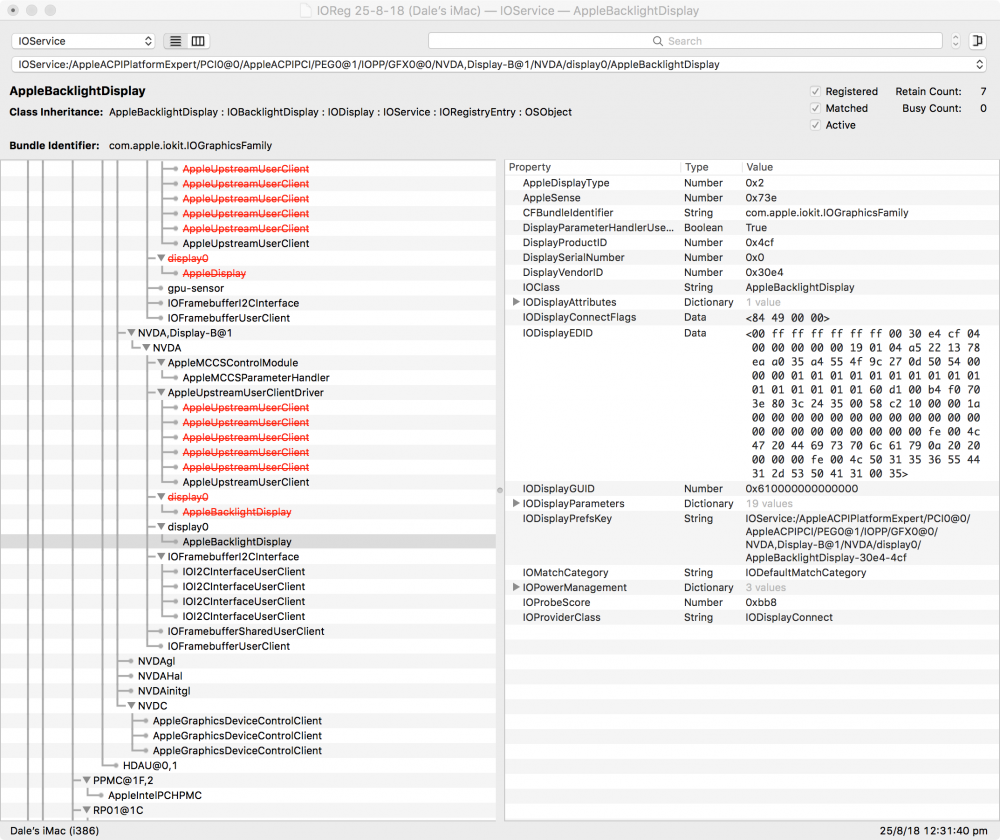This screenshot has height=840, width=1000.
Task: Select the CFBundleIdentifier property row
Action: click(752, 212)
